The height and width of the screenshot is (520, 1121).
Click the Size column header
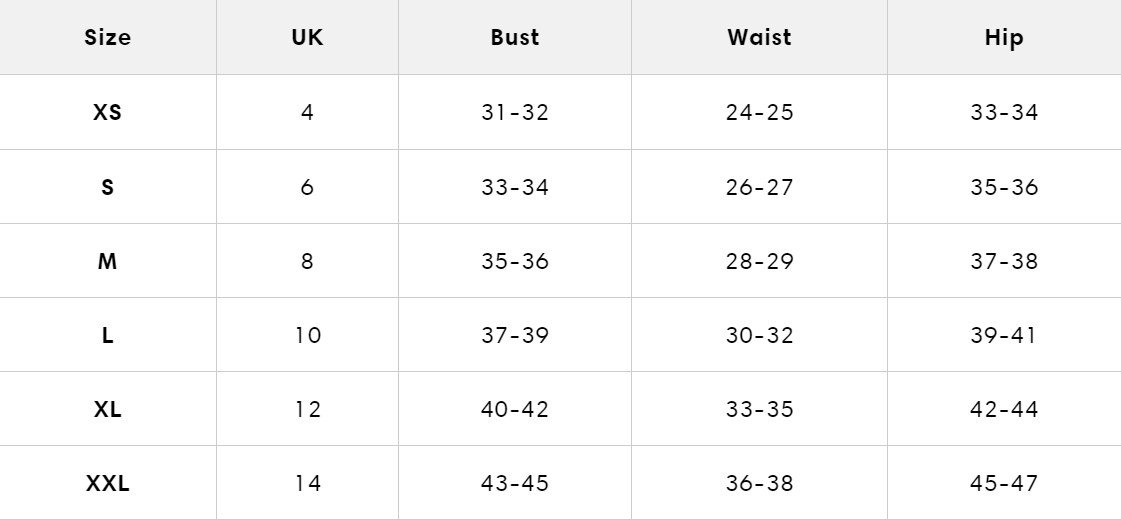pyautogui.click(x=108, y=38)
